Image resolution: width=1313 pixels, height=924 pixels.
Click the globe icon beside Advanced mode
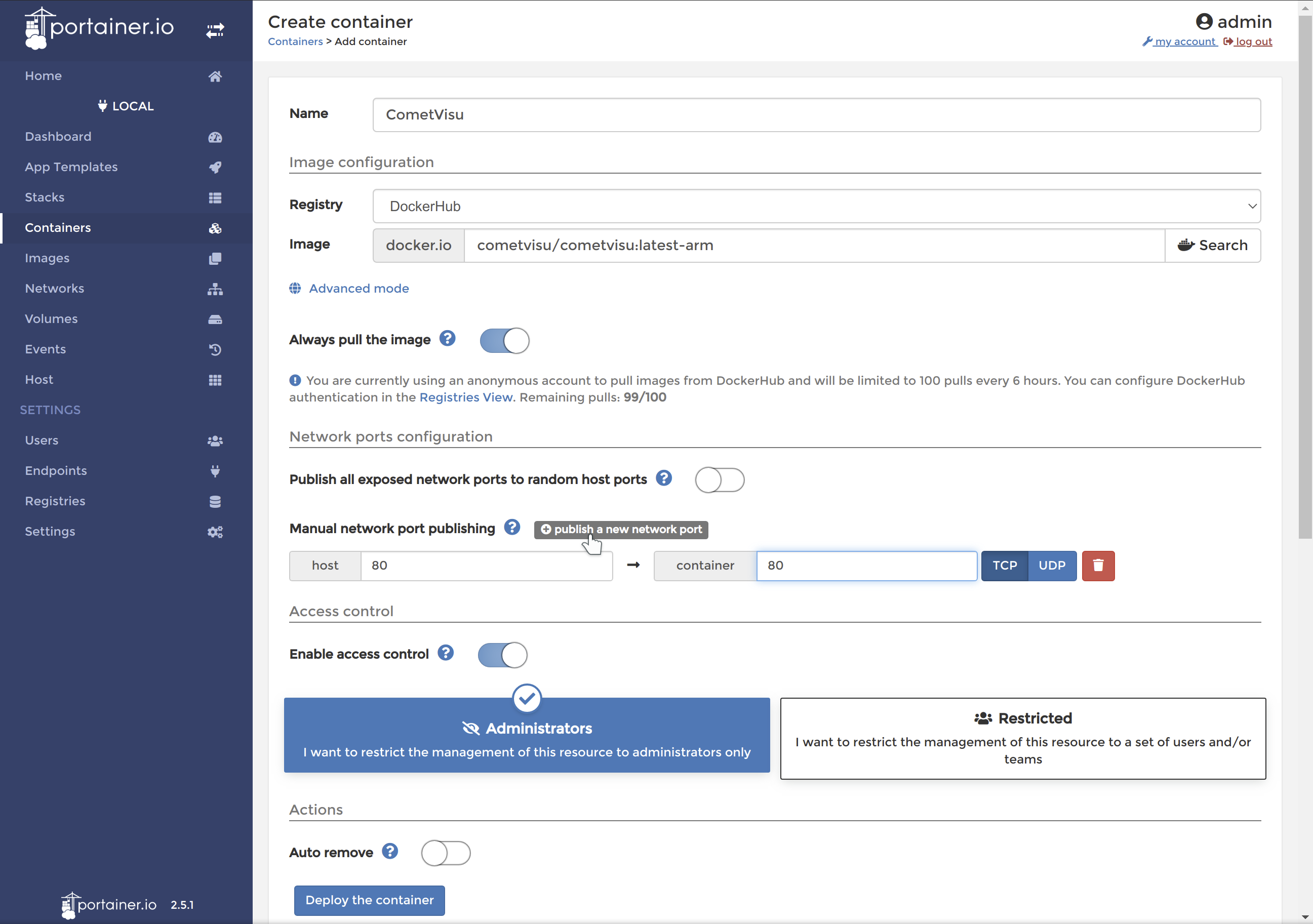[295, 288]
